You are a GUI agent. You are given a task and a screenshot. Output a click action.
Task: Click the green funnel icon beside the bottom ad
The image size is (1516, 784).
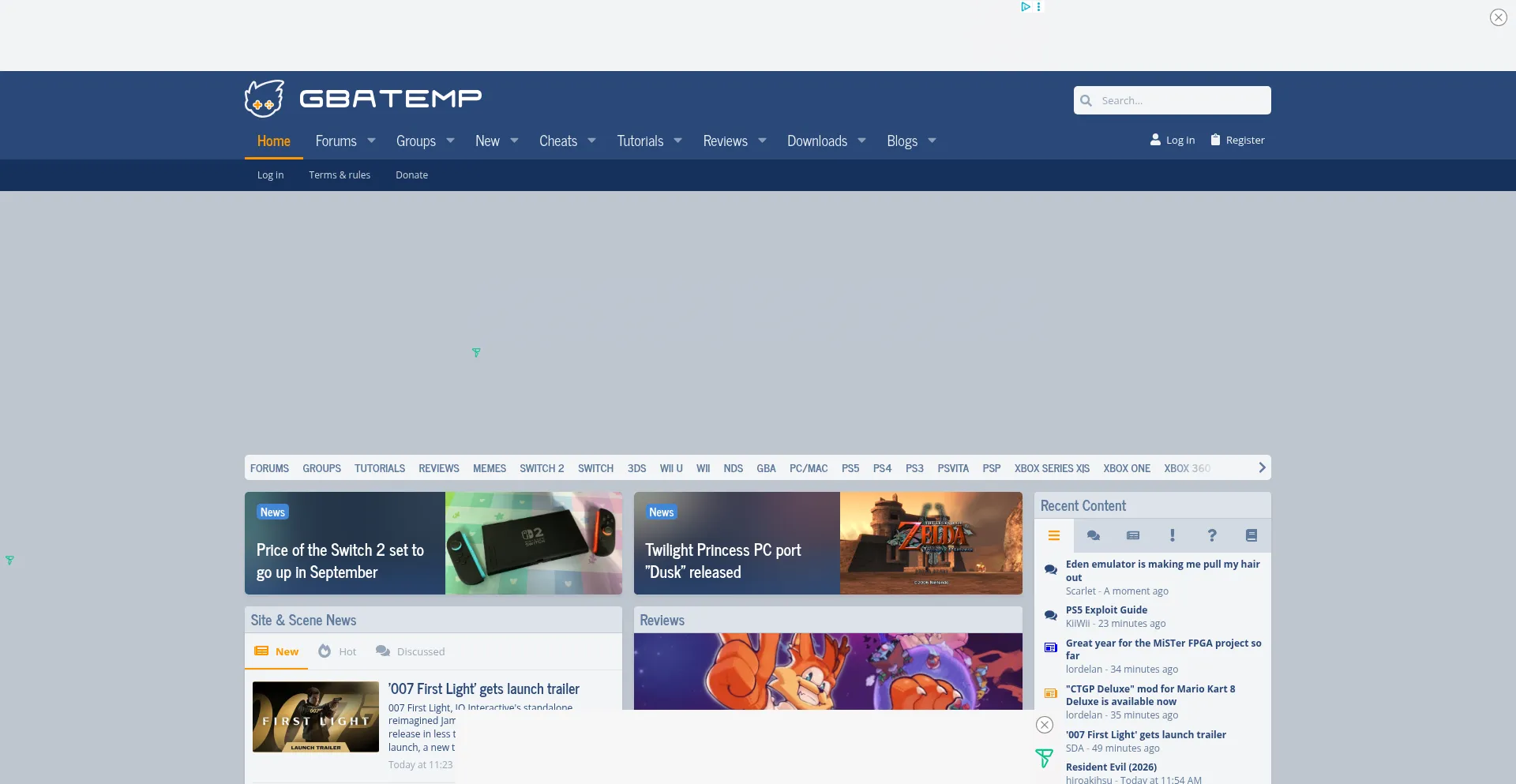click(1044, 759)
